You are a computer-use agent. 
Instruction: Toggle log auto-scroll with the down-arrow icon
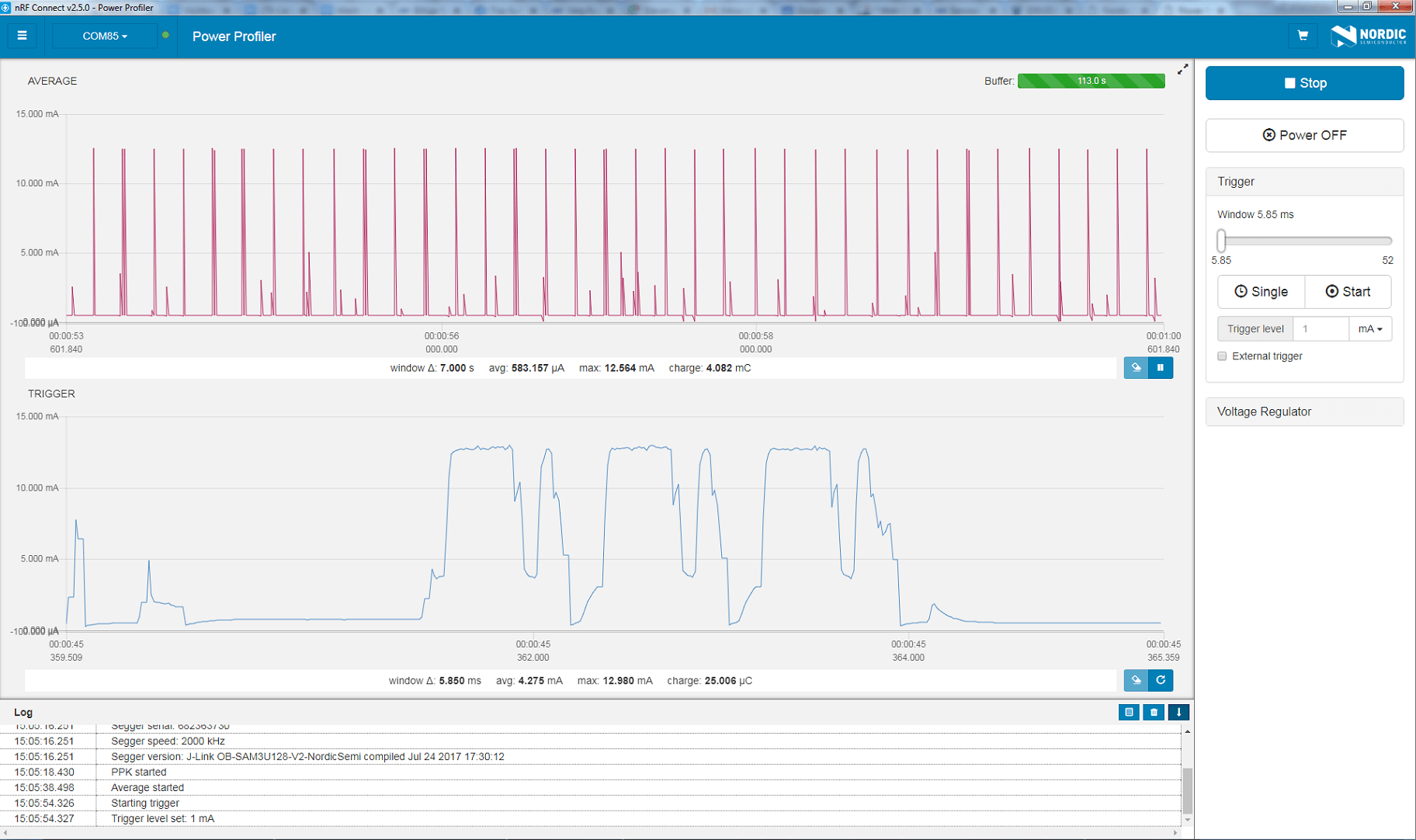point(1178,712)
